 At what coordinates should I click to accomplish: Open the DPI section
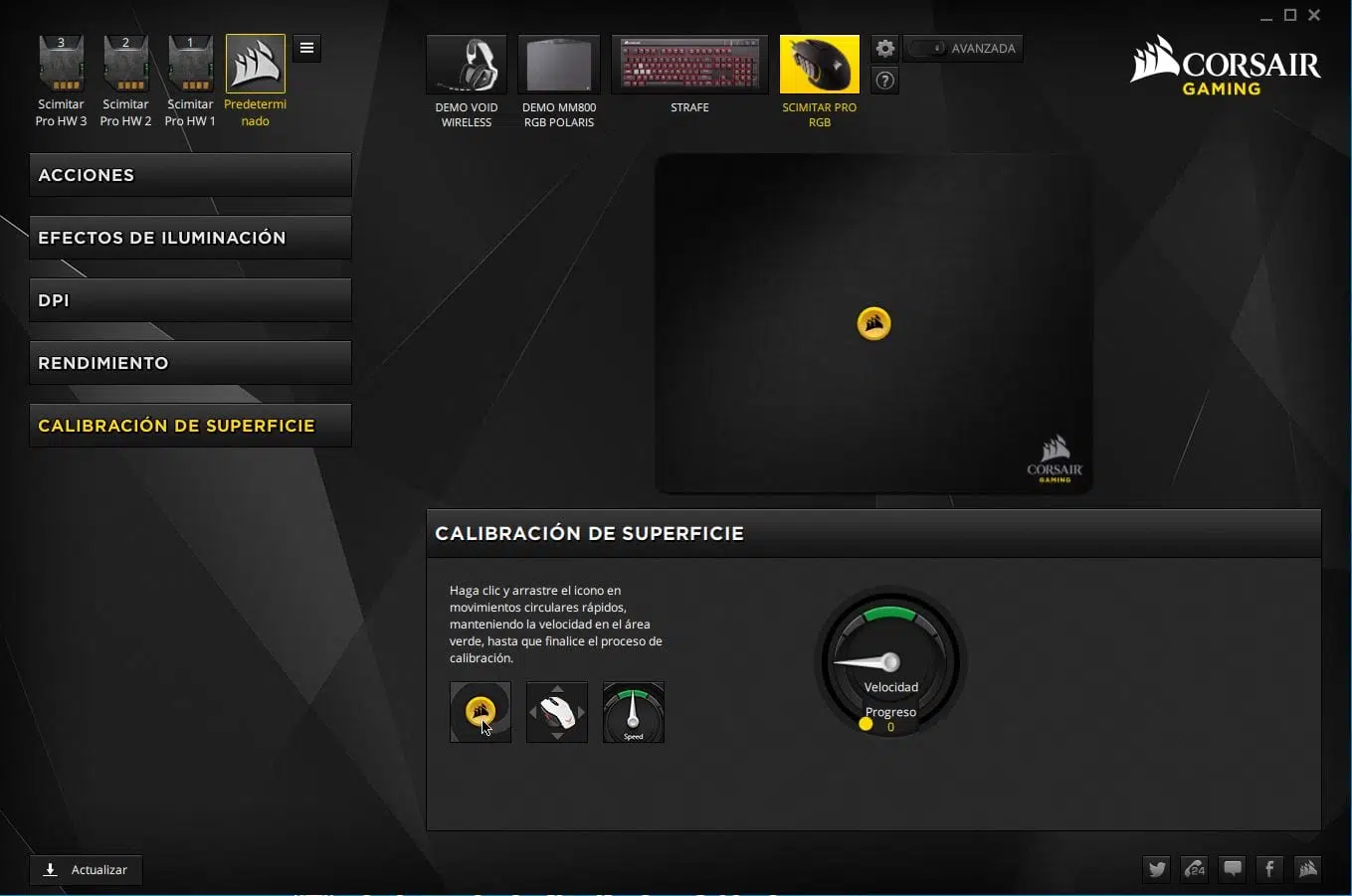[190, 300]
